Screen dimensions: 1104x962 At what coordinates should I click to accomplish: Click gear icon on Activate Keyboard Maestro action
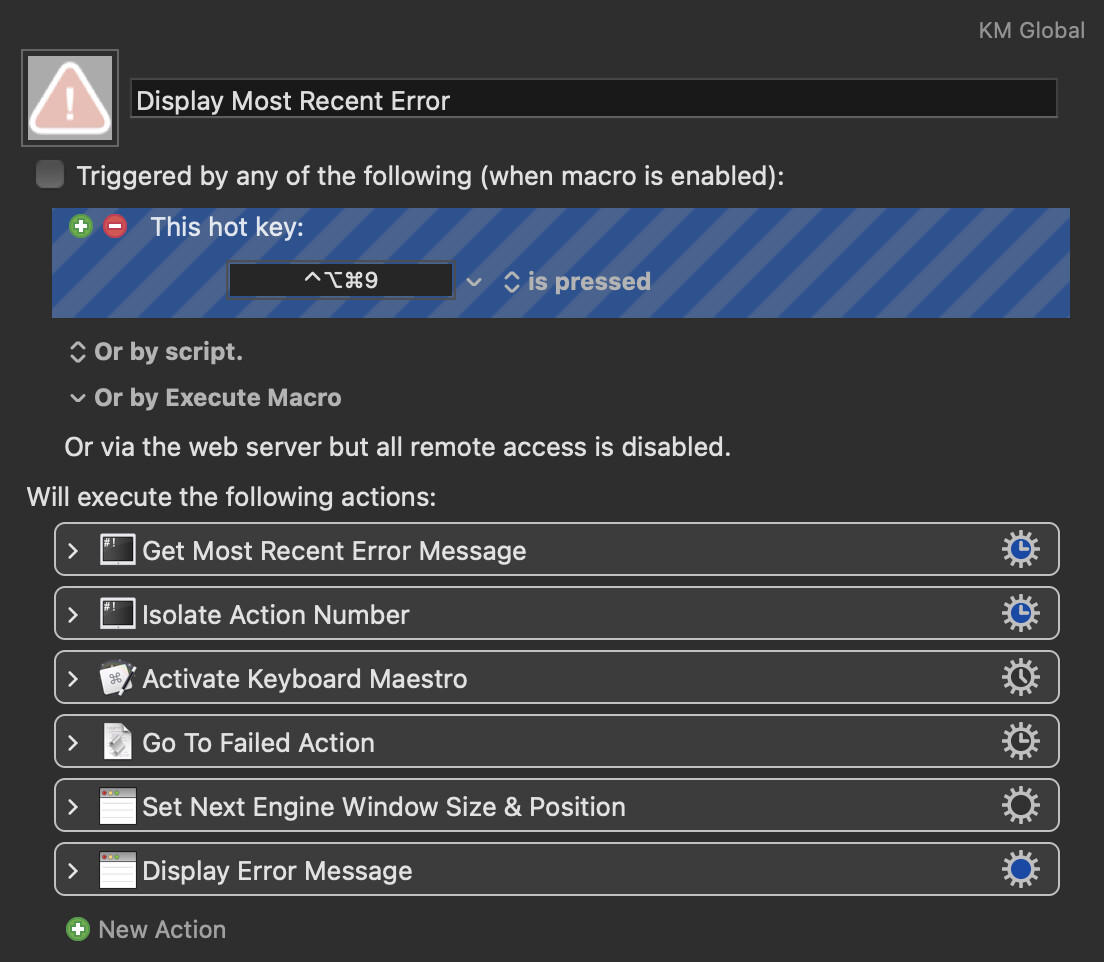click(1020, 678)
